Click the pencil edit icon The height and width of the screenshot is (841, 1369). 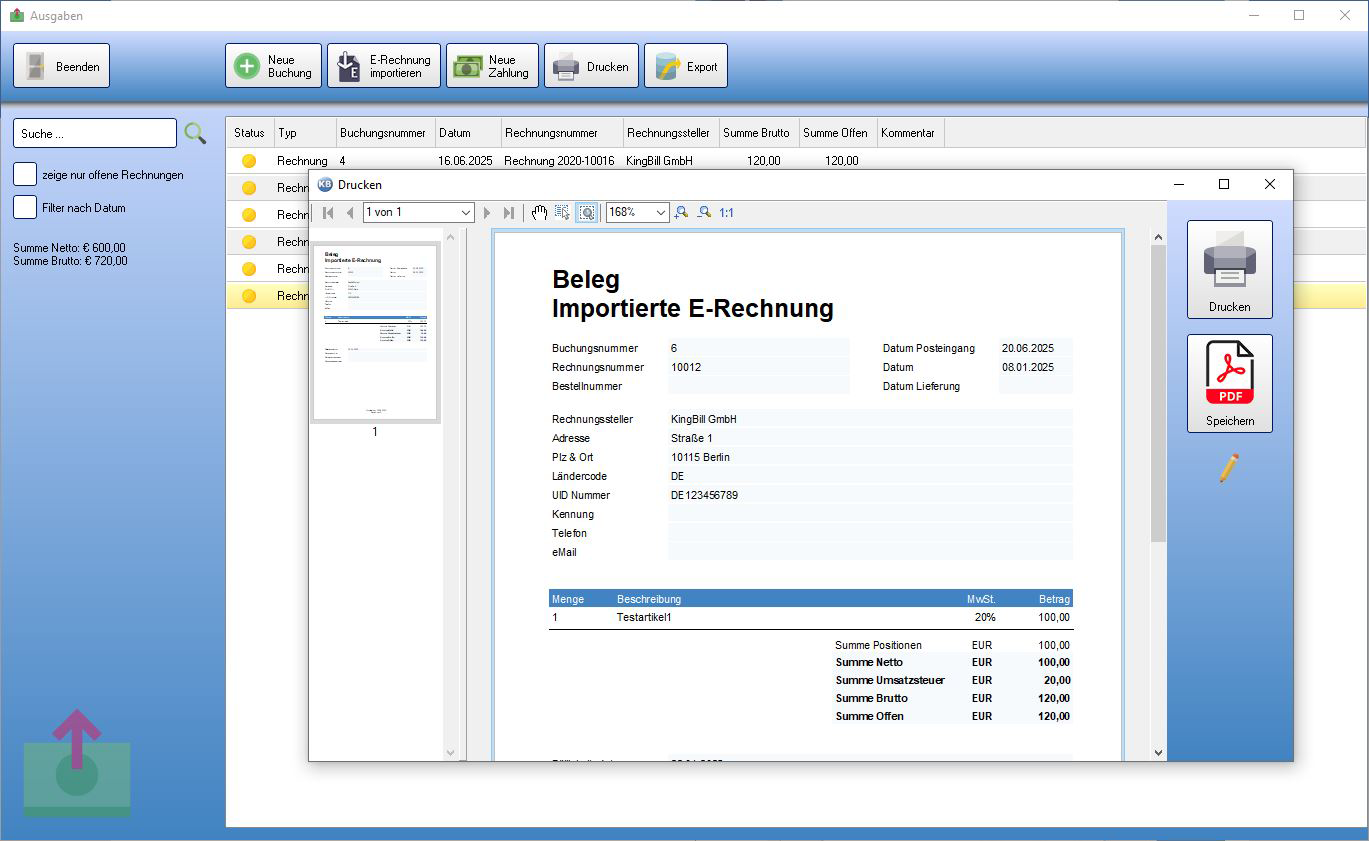[1229, 468]
